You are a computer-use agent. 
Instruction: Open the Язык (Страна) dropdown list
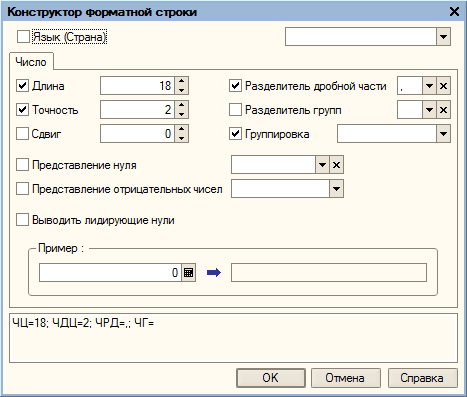tap(443, 37)
